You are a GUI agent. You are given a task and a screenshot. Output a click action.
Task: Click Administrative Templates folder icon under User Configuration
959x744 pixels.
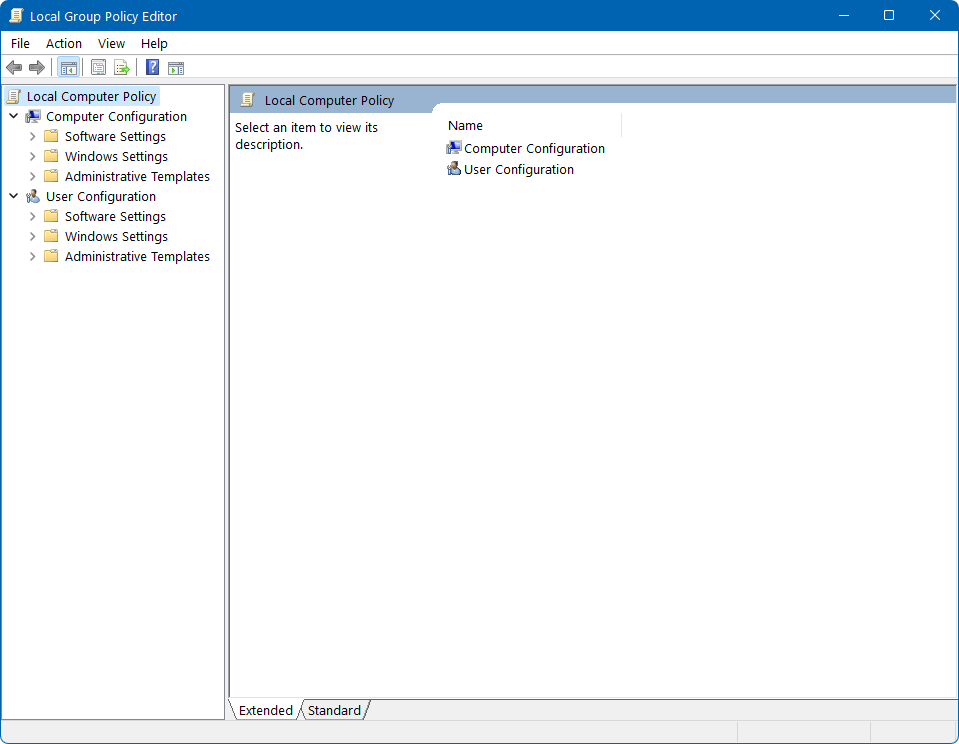[x=51, y=256]
